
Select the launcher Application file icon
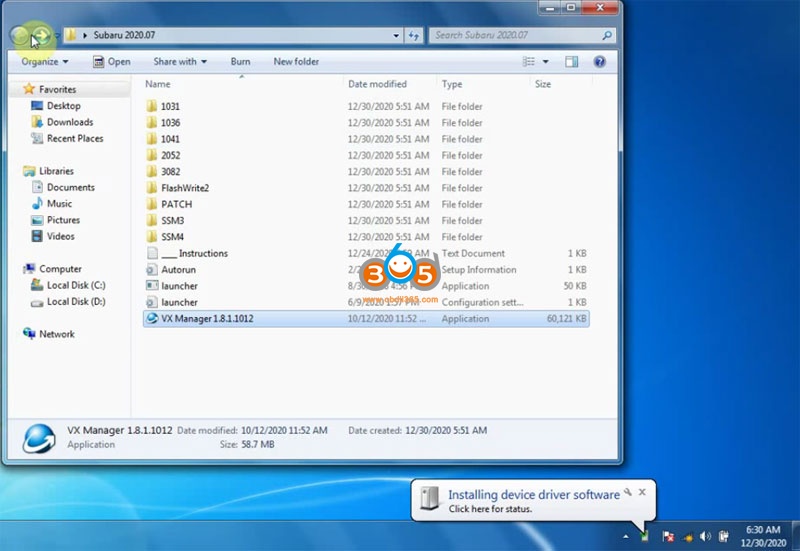click(x=152, y=286)
